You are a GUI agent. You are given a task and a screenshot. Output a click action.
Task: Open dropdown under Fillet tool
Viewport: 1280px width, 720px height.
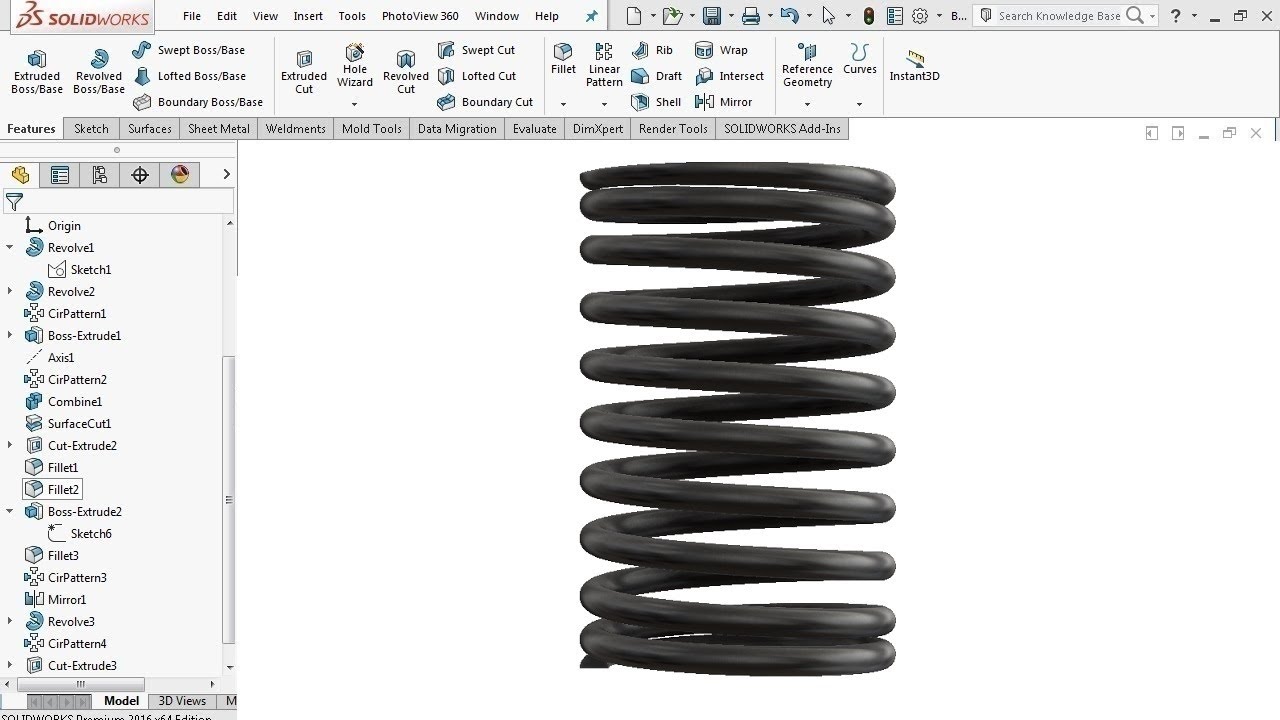[563, 104]
